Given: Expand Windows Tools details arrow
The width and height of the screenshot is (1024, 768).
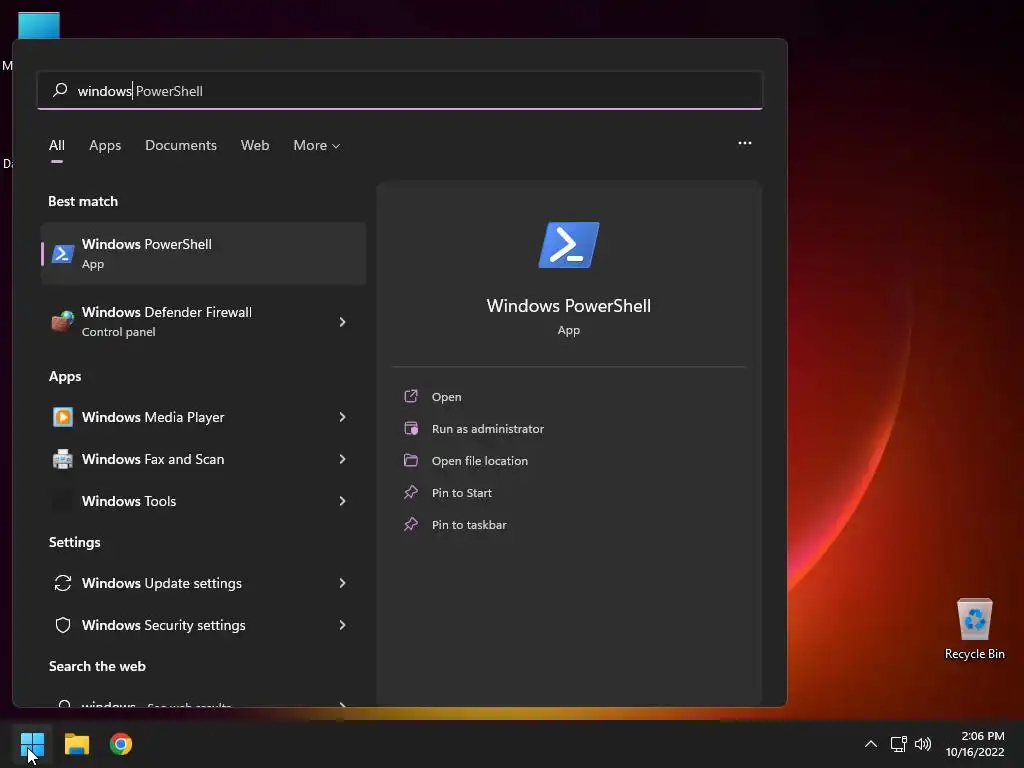Looking at the screenshot, I should pos(342,501).
